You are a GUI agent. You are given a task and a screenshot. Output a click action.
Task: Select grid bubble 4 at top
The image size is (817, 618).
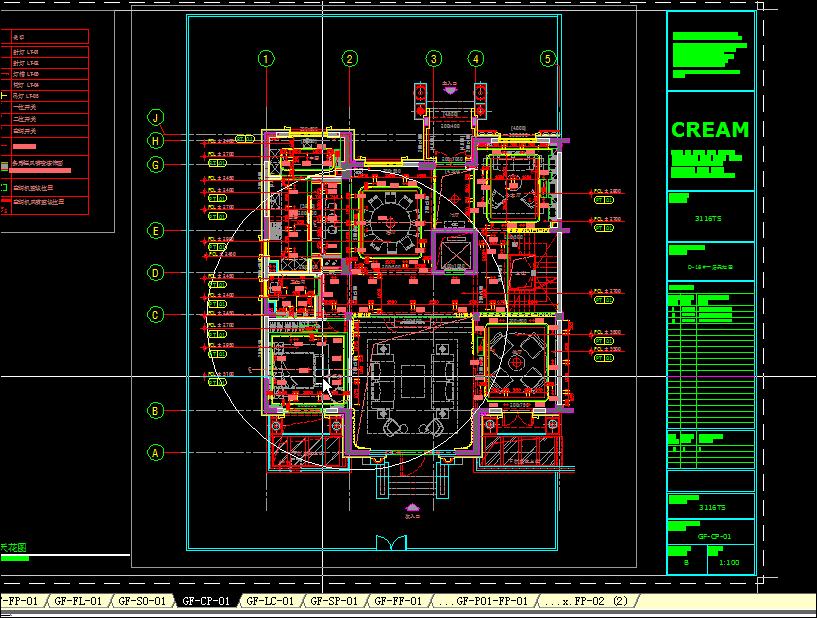[x=476, y=59]
